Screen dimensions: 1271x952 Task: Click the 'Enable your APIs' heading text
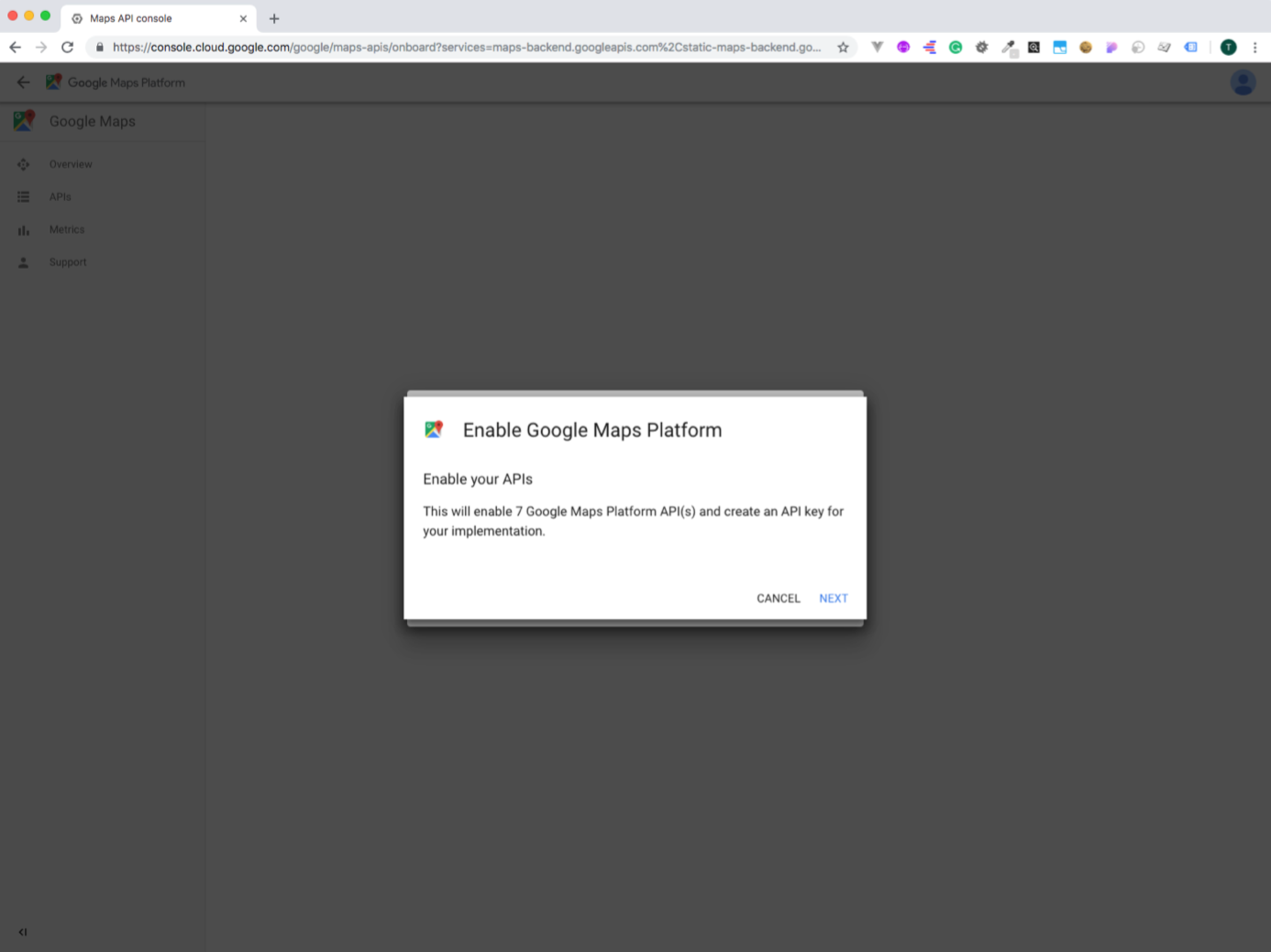(x=478, y=479)
